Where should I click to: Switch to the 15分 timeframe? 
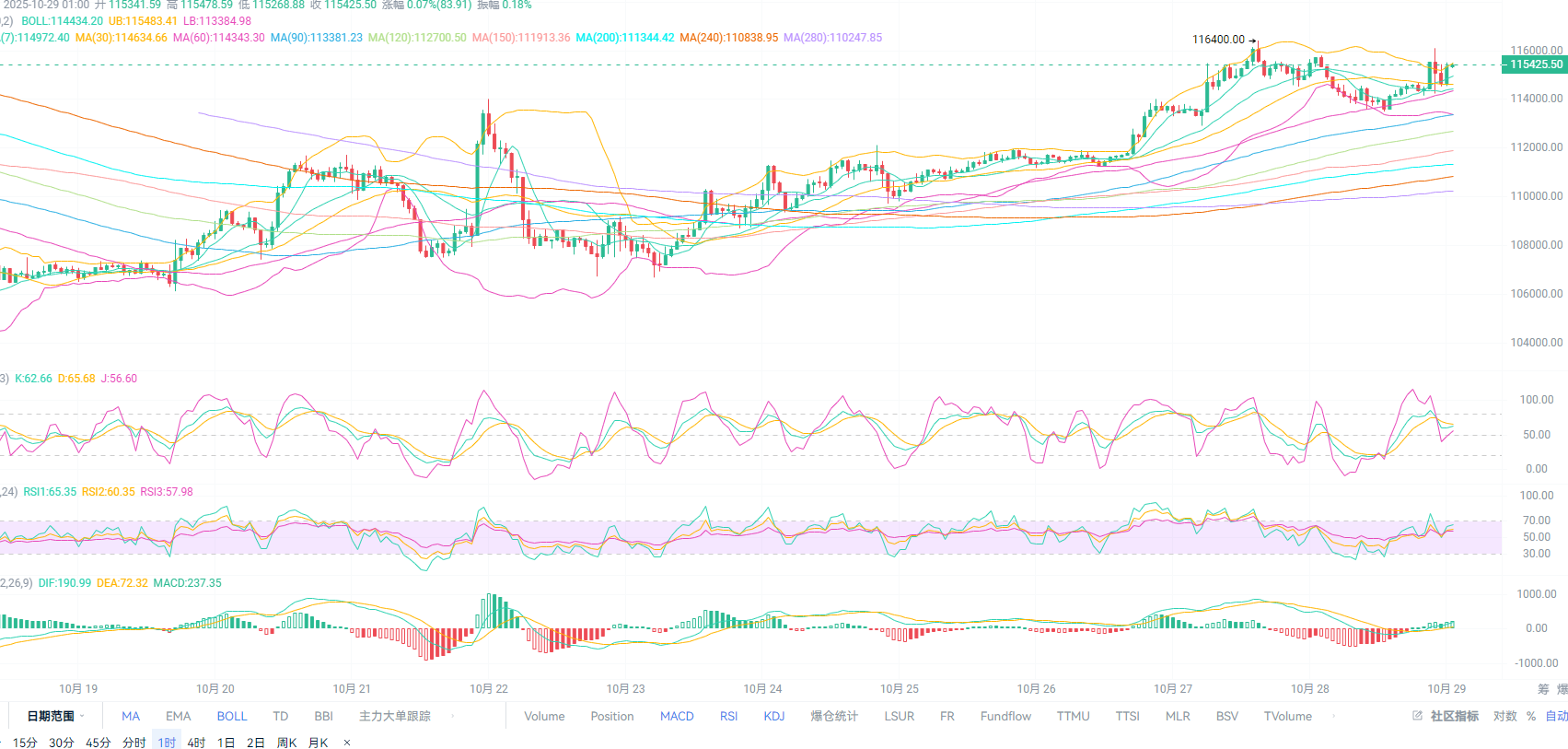[x=25, y=743]
